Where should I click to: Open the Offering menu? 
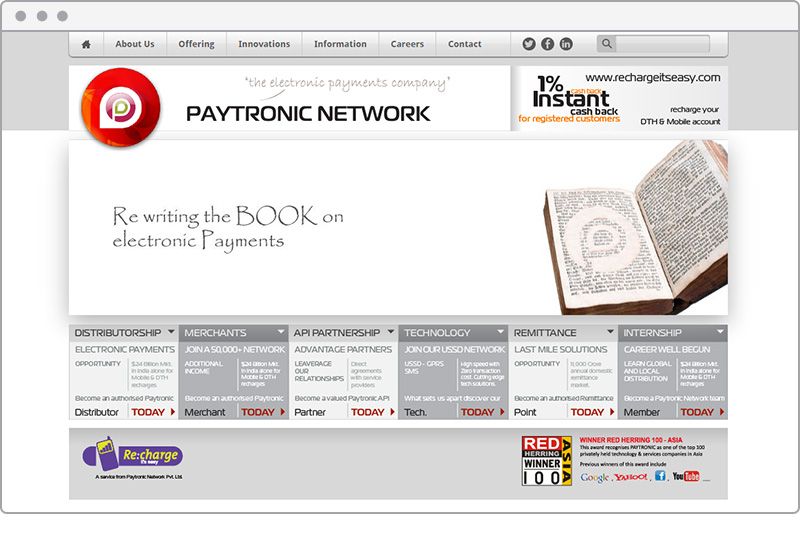[196, 44]
